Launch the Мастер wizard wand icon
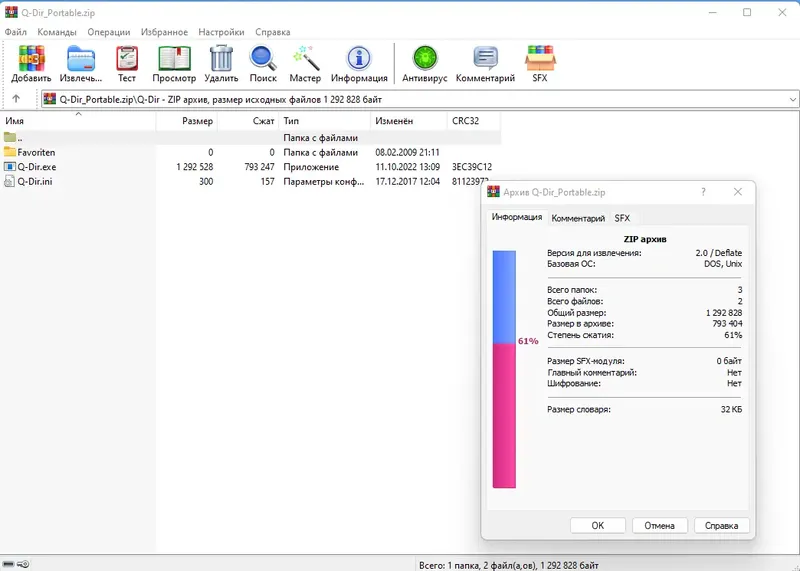 305,58
